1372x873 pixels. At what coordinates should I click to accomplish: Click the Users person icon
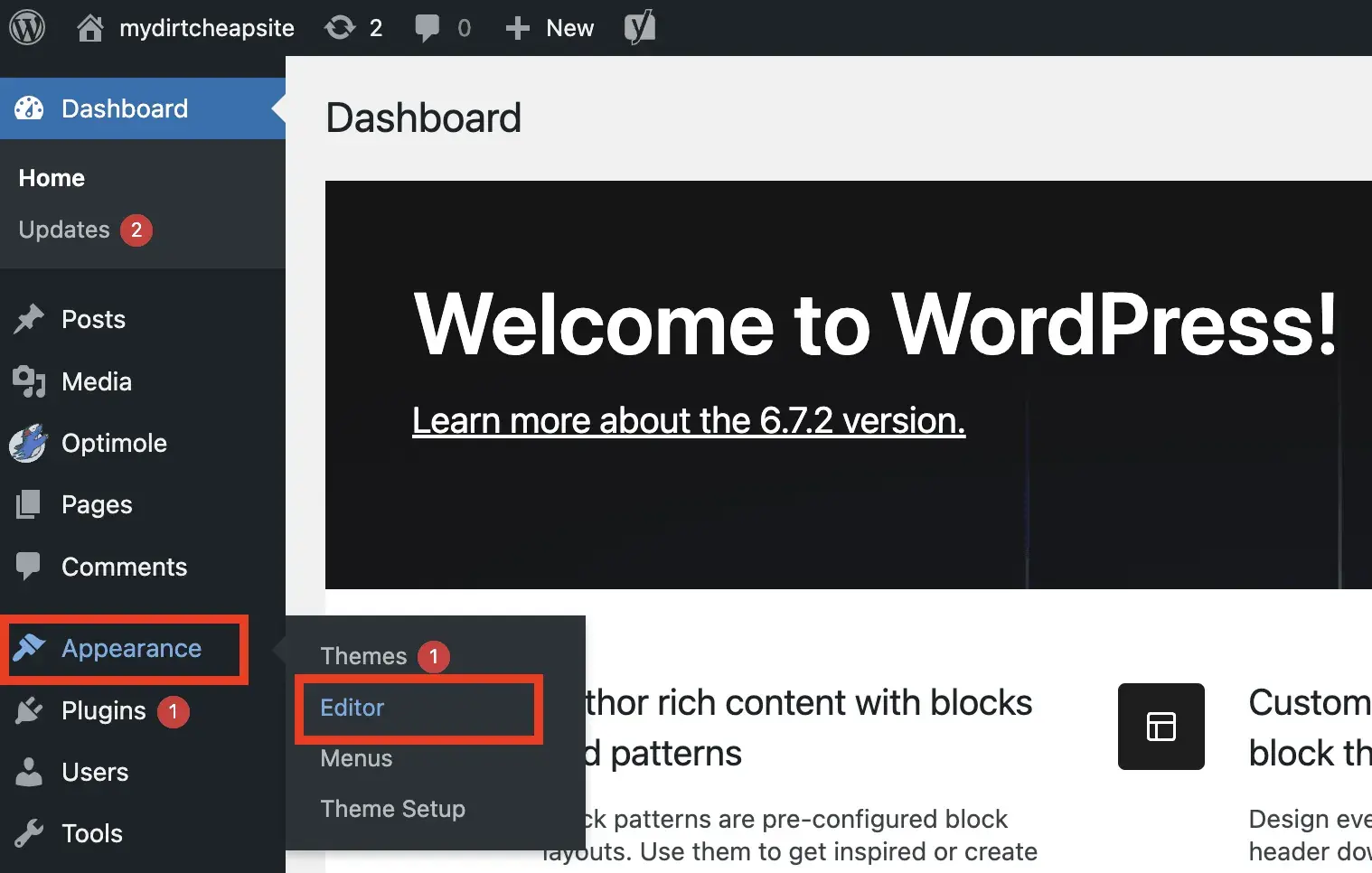tap(28, 772)
